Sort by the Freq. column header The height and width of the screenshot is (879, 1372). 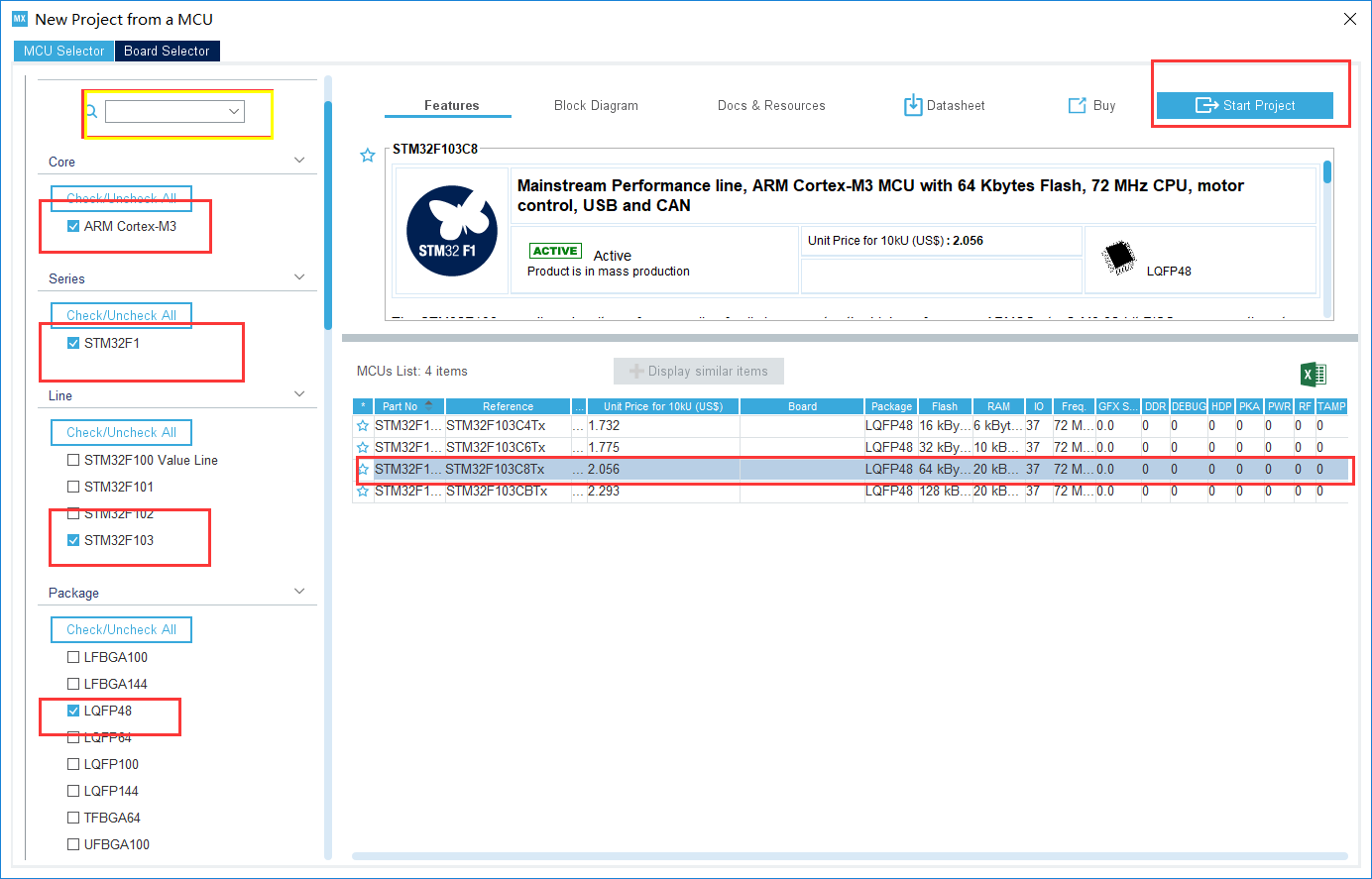tap(1074, 406)
